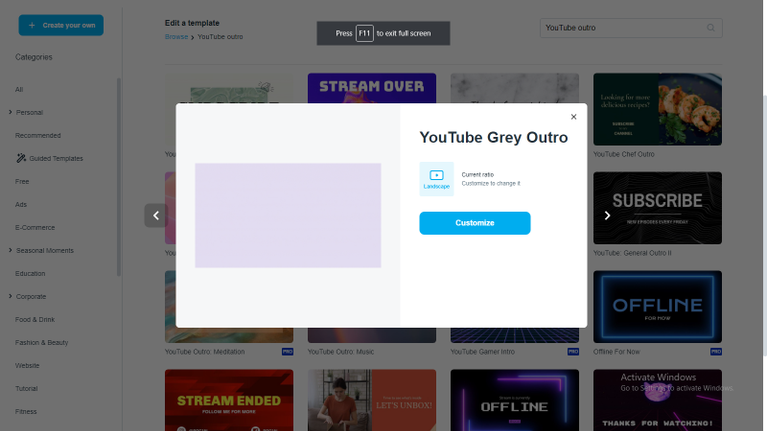Click the YouTube Outro: Music label
The height and width of the screenshot is (431, 767).
coord(340,352)
